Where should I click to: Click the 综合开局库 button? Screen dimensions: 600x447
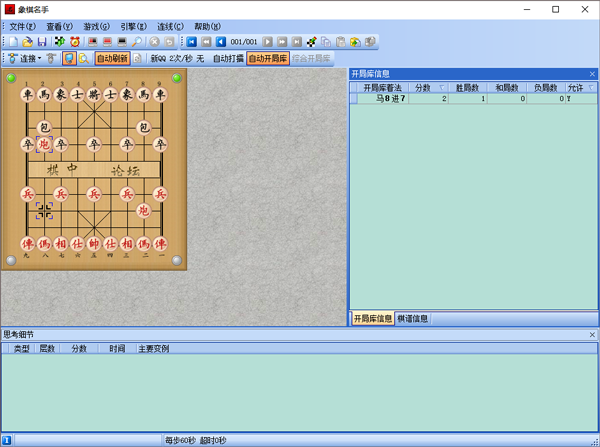(x=311, y=59)
